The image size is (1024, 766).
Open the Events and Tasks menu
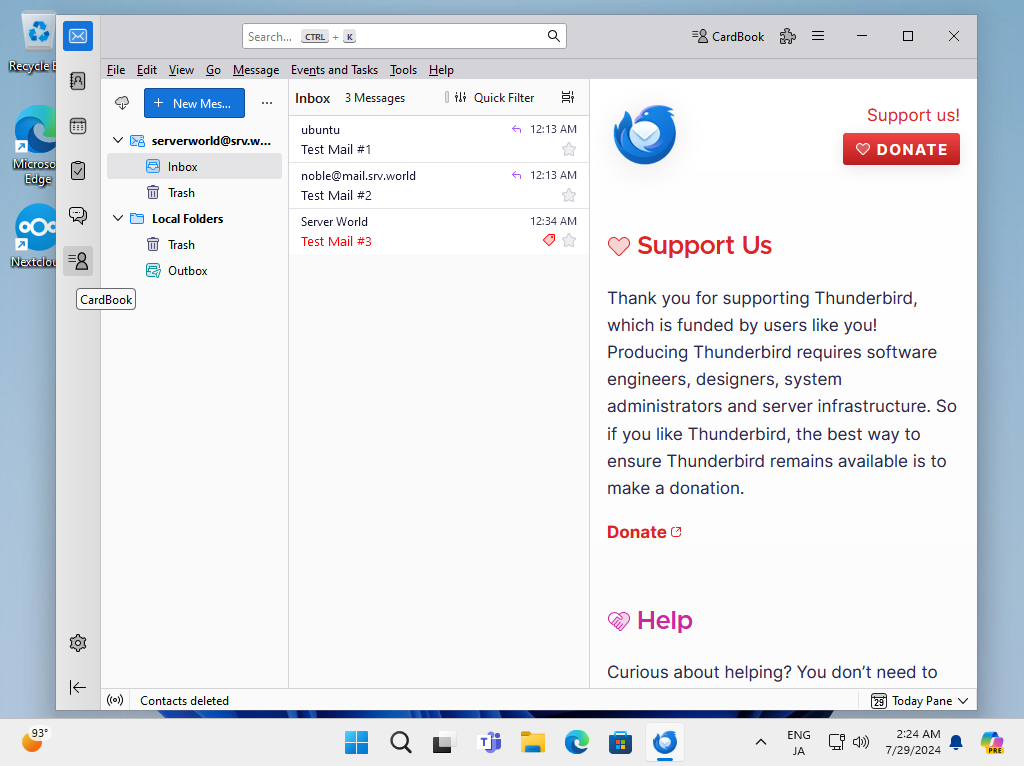pos(334,70)
